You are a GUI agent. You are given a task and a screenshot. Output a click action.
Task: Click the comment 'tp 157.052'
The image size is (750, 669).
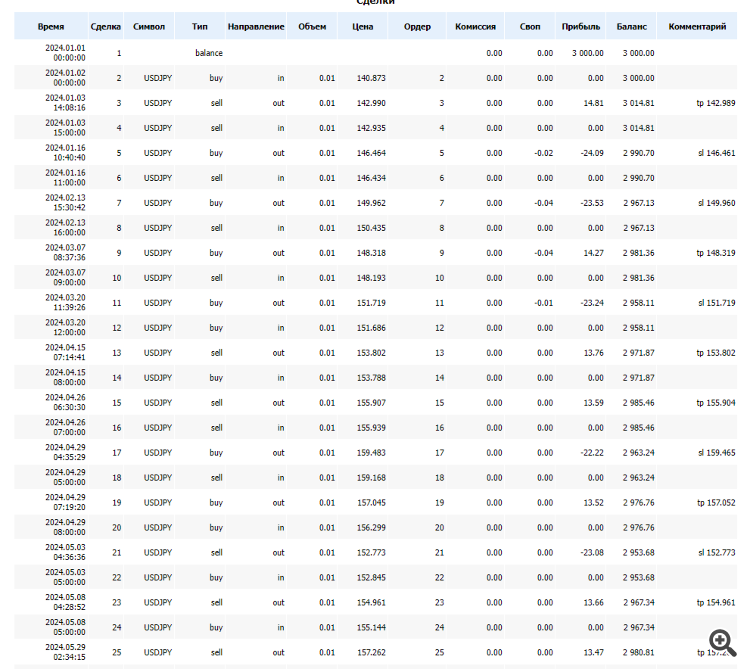[716, 503]
